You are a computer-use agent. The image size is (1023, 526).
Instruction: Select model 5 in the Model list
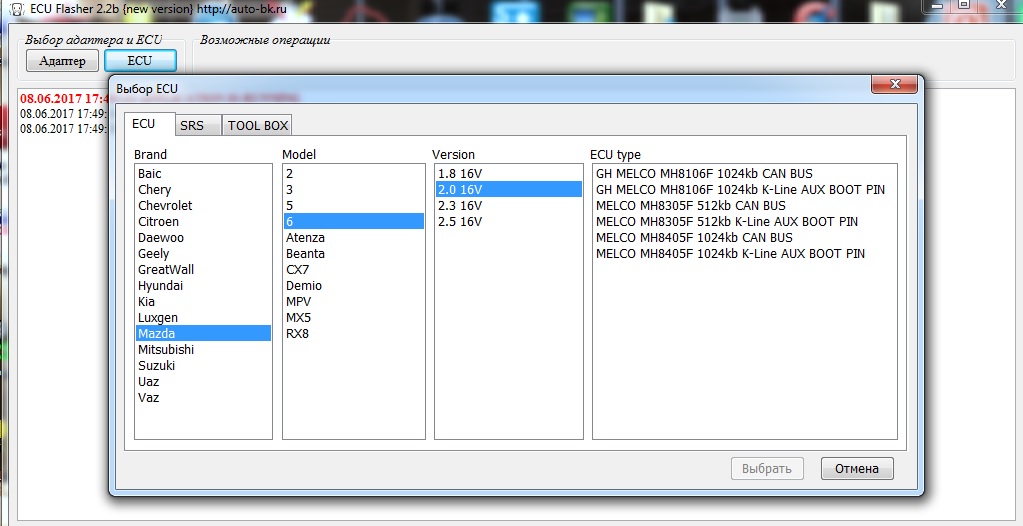(353, 206)
